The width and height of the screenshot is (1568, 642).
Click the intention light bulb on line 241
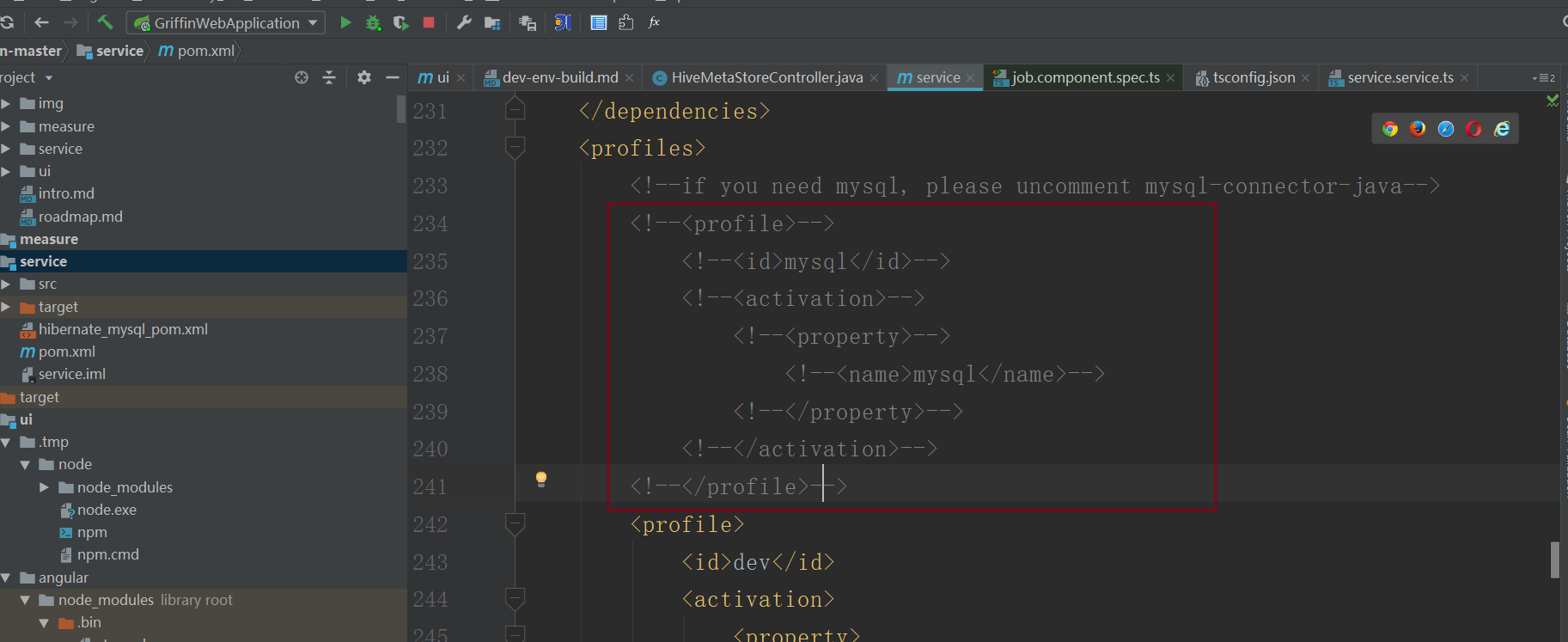point(541,480)
